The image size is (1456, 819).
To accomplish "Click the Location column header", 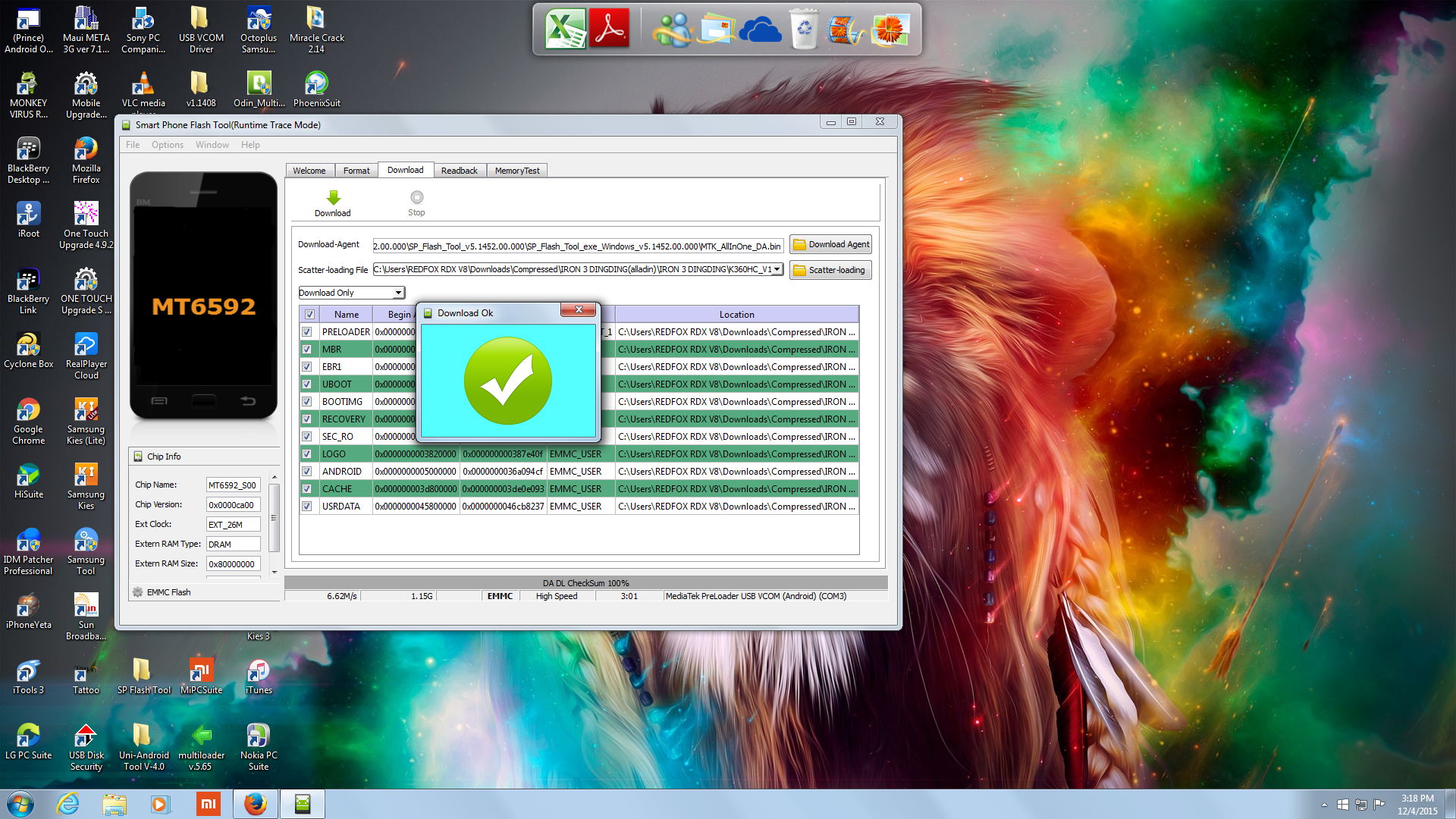I will (737, 314).
